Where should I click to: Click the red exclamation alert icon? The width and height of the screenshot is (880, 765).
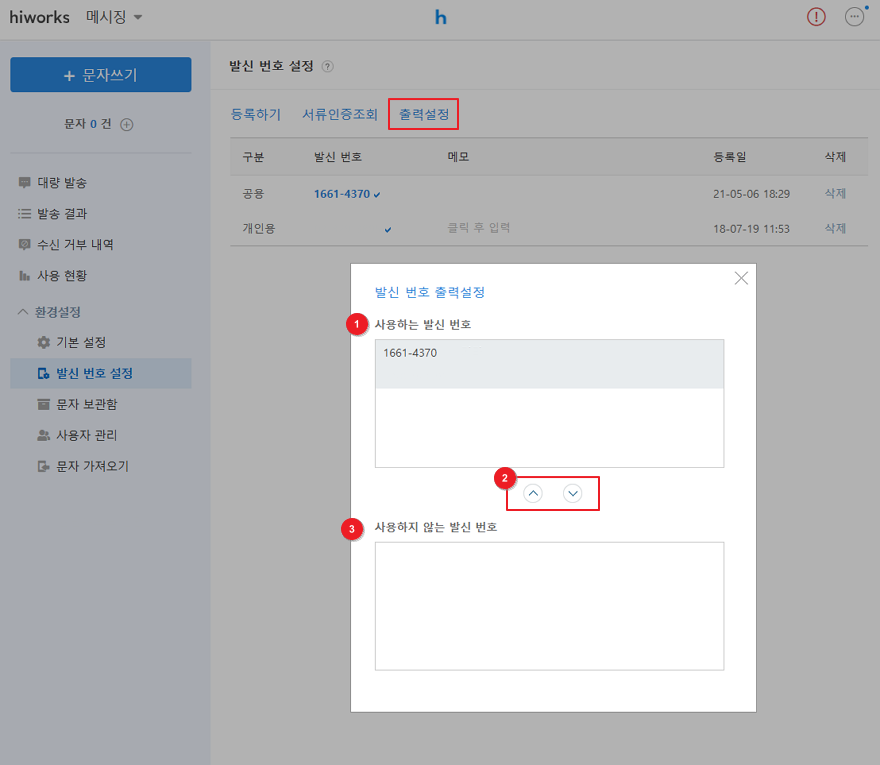816,17
